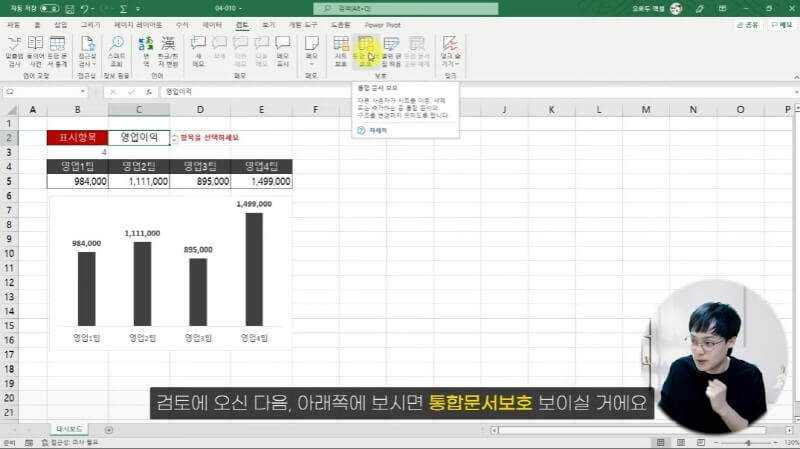The image size is (800, 449).
Task: Select the 대시보드 sheet tab
Action: point(69,430)
